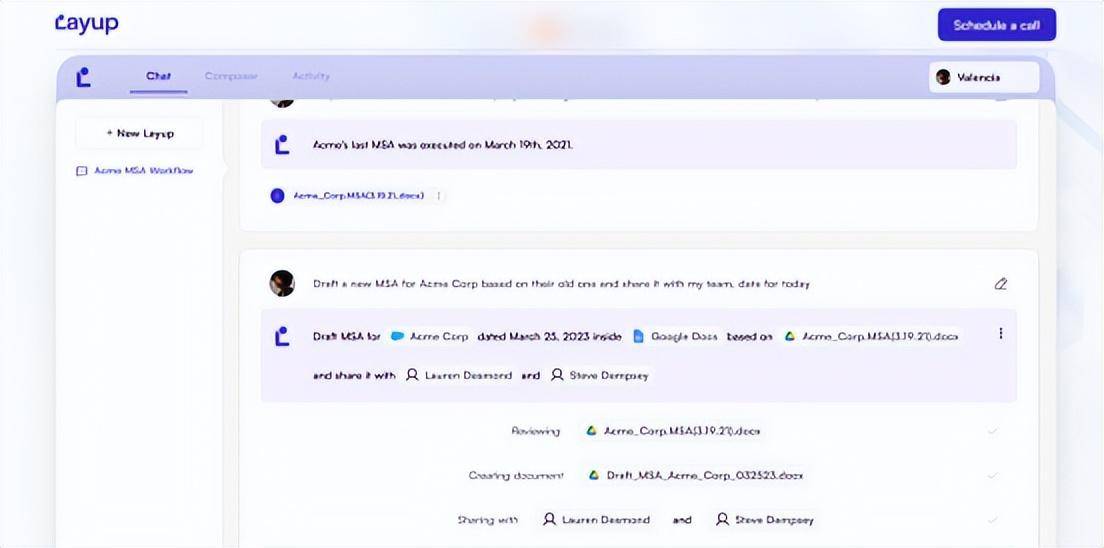
Task: Switch to the Activity tab
Action: 311,76
